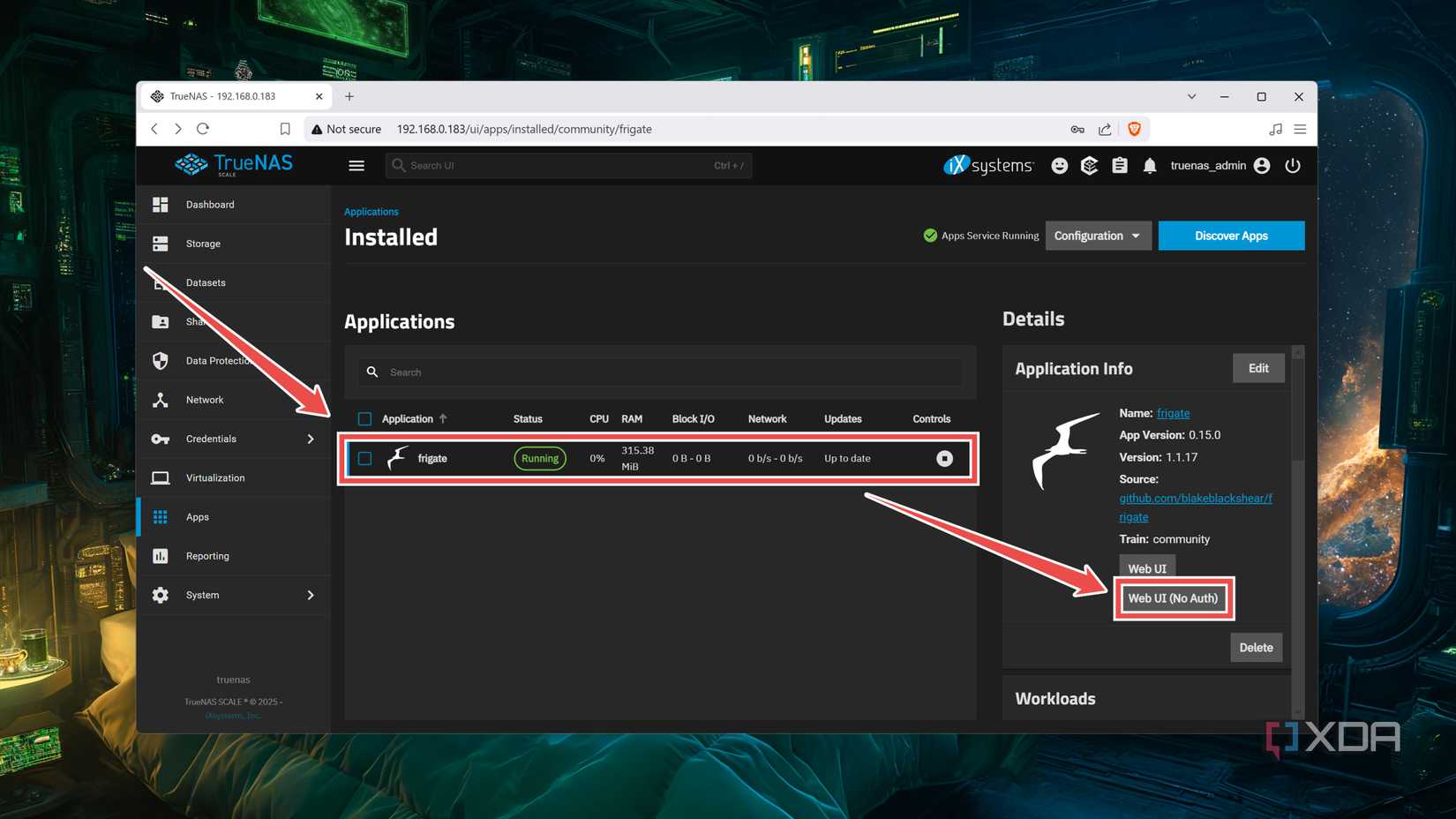Open the Configuration dropdown
The height and width of the screenshot is (819, 1456).
(1098, 236)
